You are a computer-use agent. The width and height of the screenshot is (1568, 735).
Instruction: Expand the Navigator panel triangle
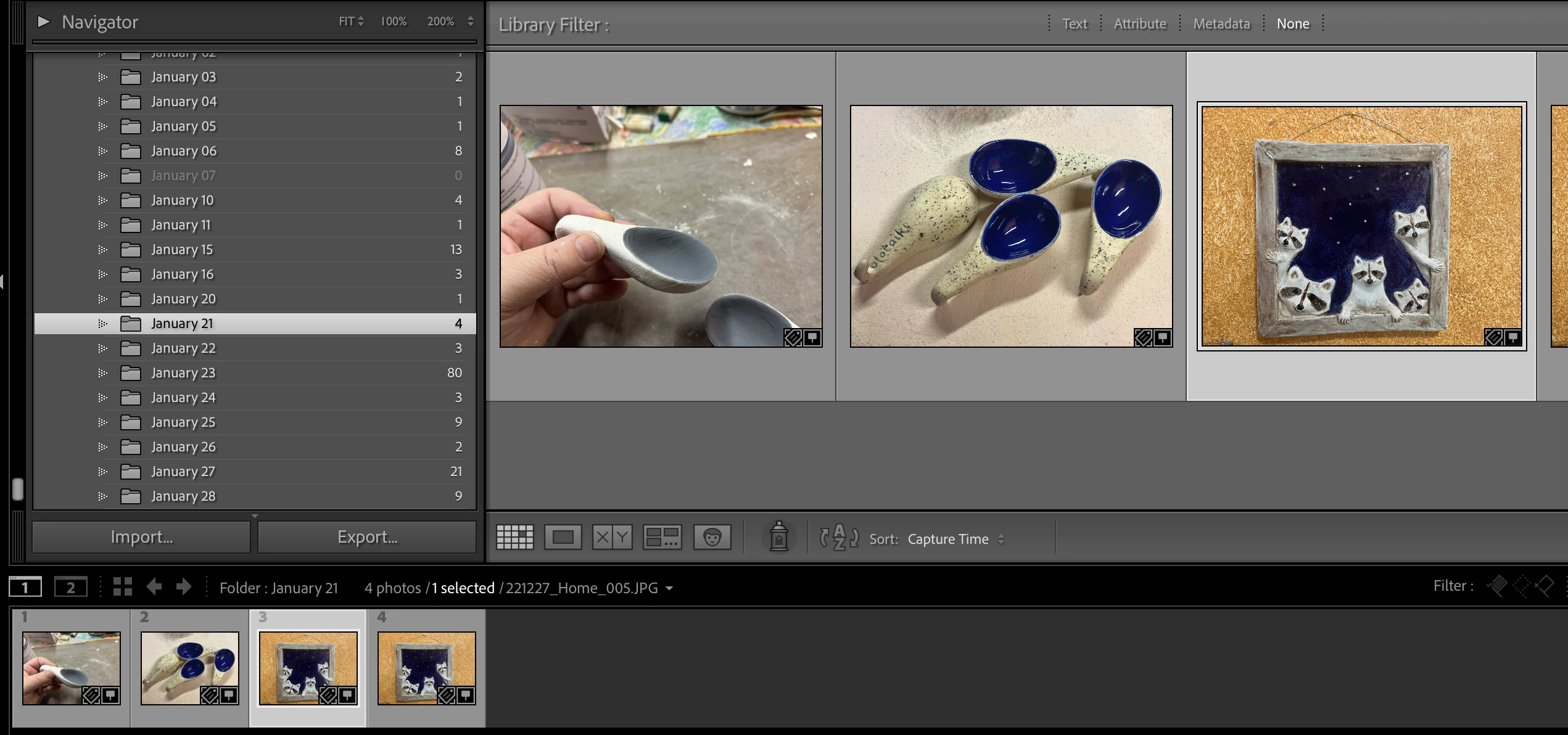[x=43, y=22]
